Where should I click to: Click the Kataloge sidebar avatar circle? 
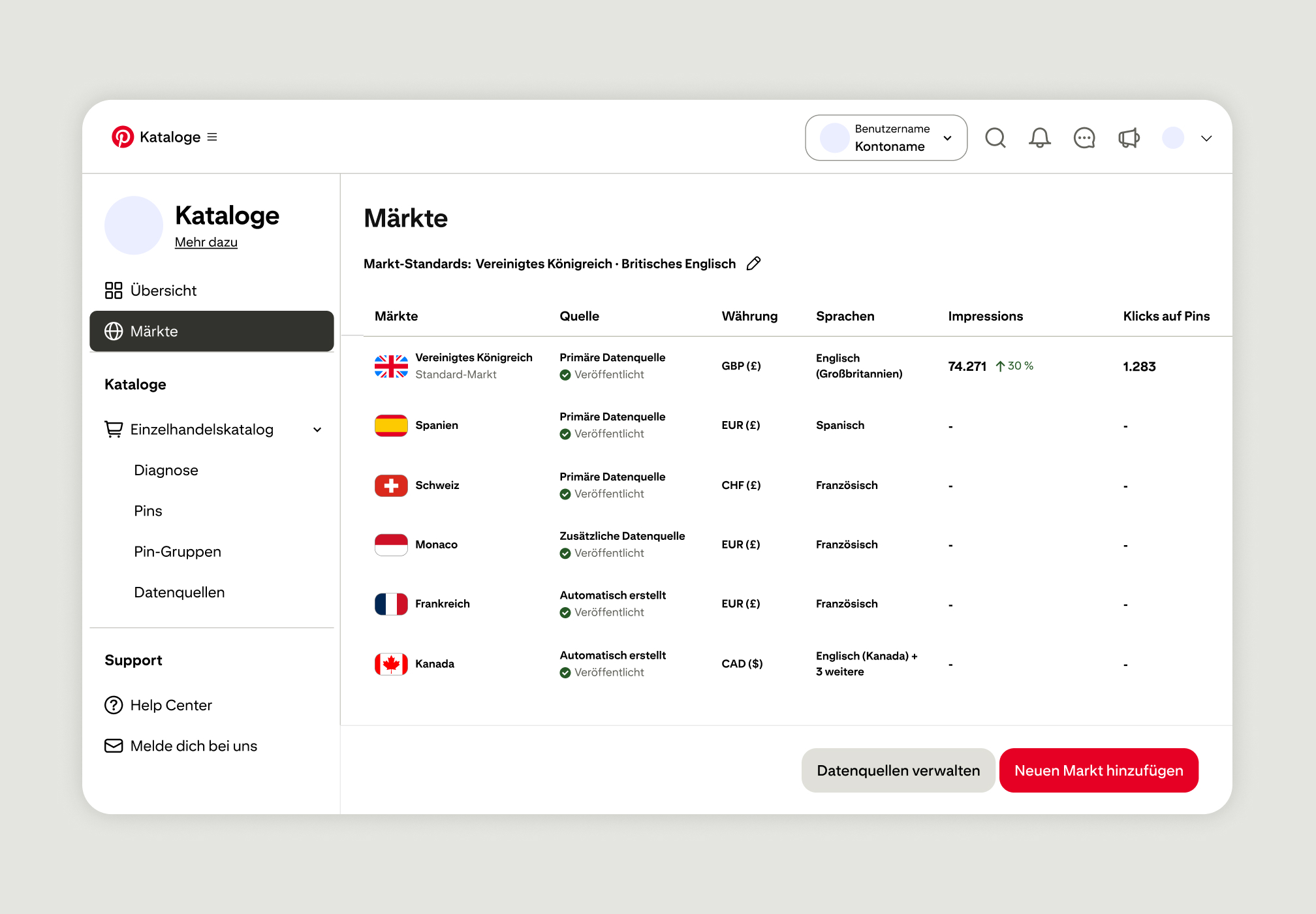(134, 225)
